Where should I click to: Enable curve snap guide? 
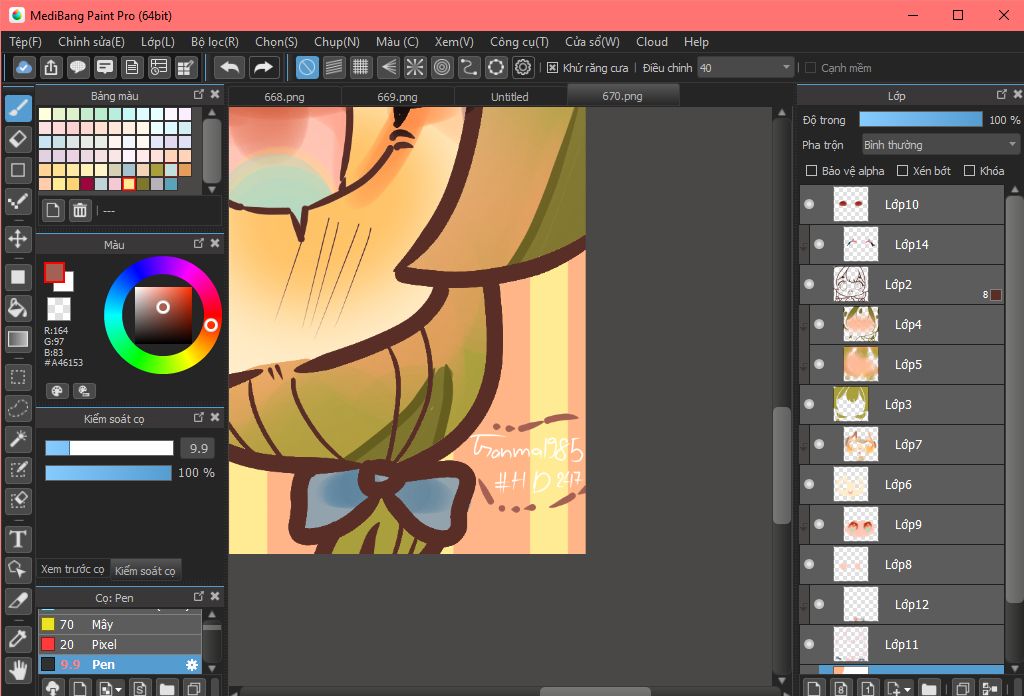(469, 67)
